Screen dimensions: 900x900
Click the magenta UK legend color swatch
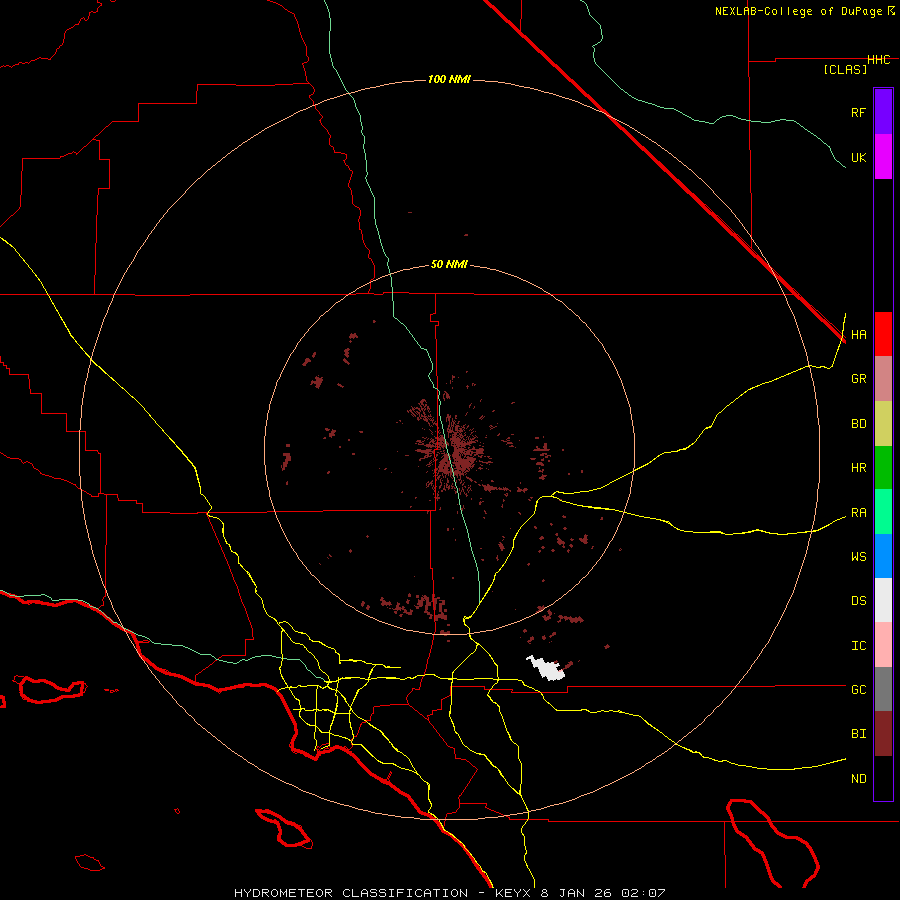(883, 157)
